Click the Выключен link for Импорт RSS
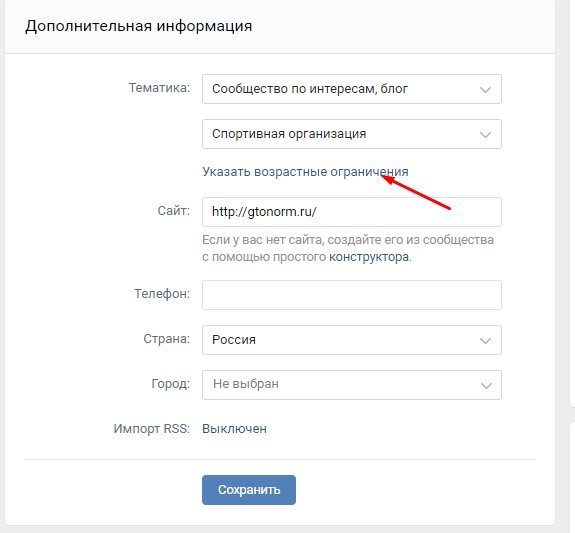The width and height of the screenshot is (575, 533). coord(234,429)
